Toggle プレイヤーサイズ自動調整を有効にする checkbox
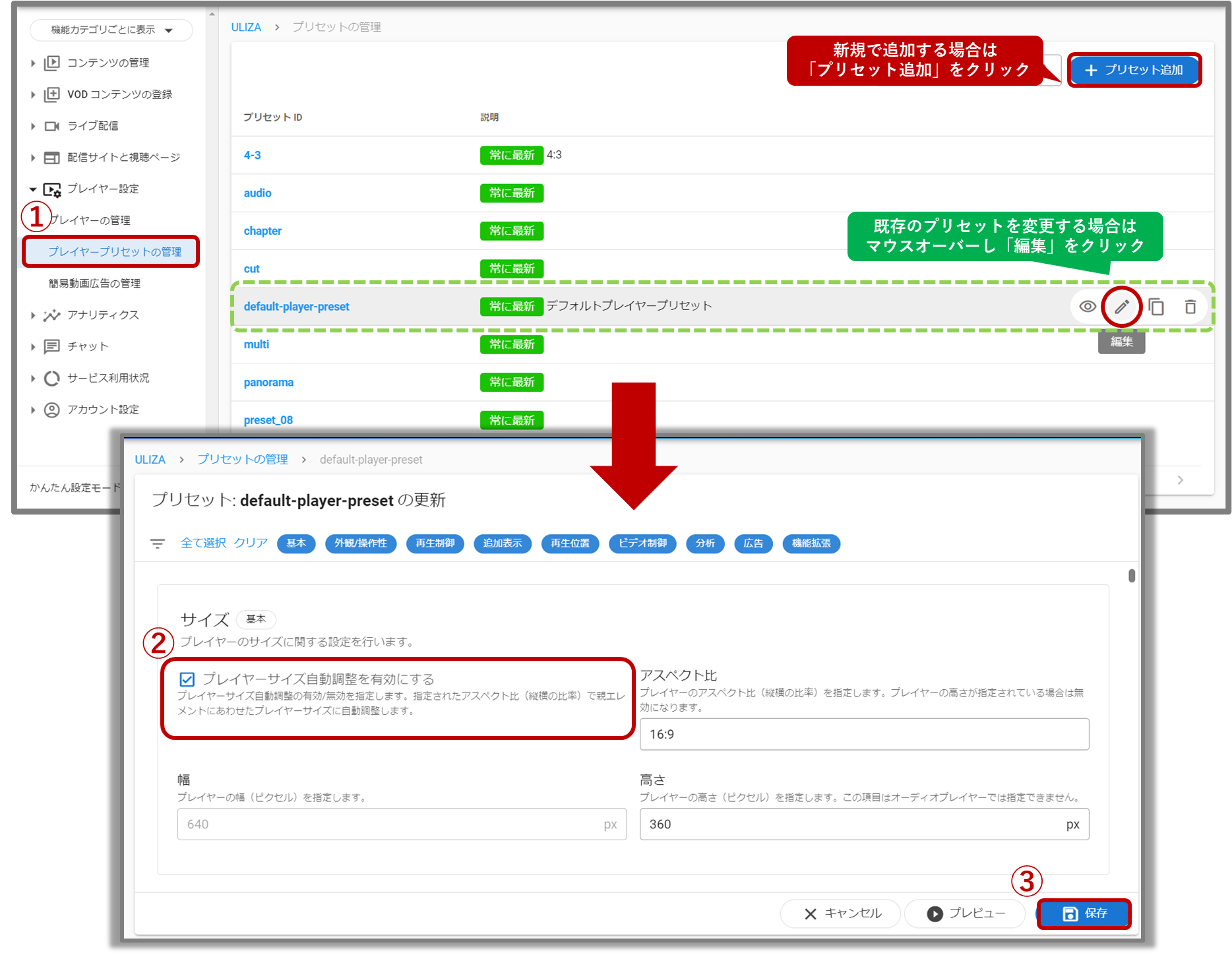The image size is (1232, 955). [x=187, y=679]
